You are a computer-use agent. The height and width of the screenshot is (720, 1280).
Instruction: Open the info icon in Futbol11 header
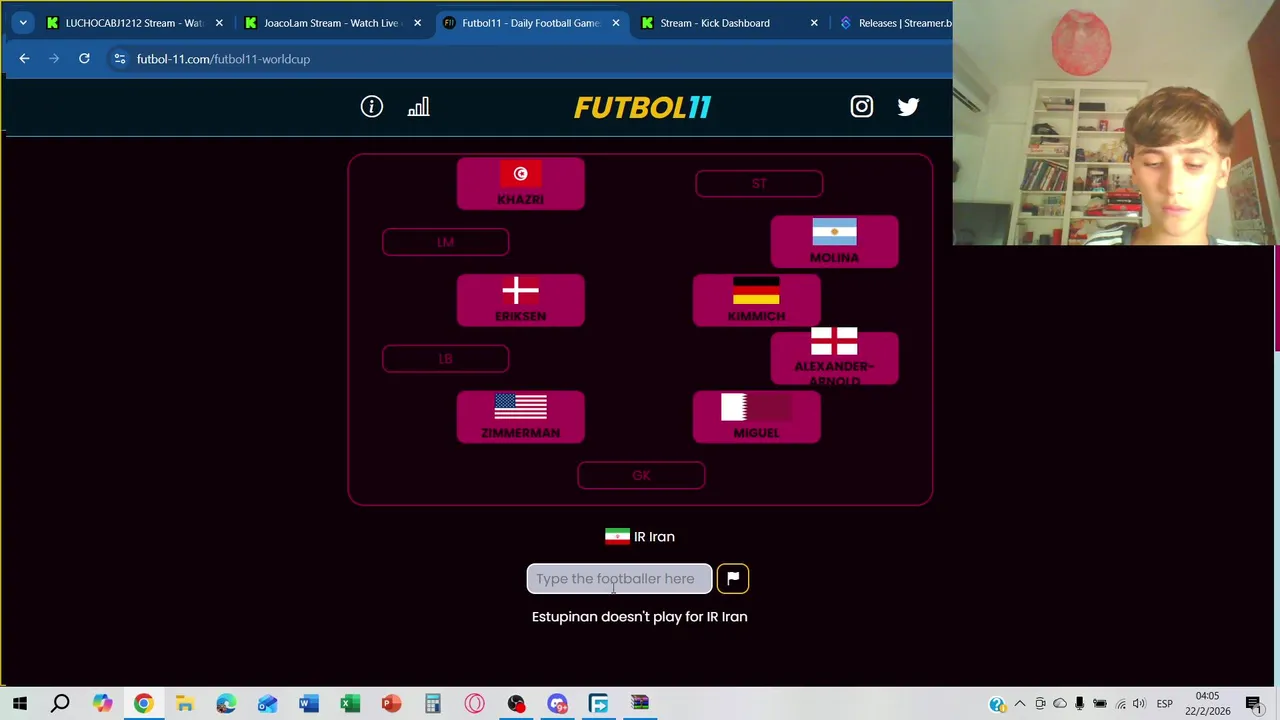point(372,107)
